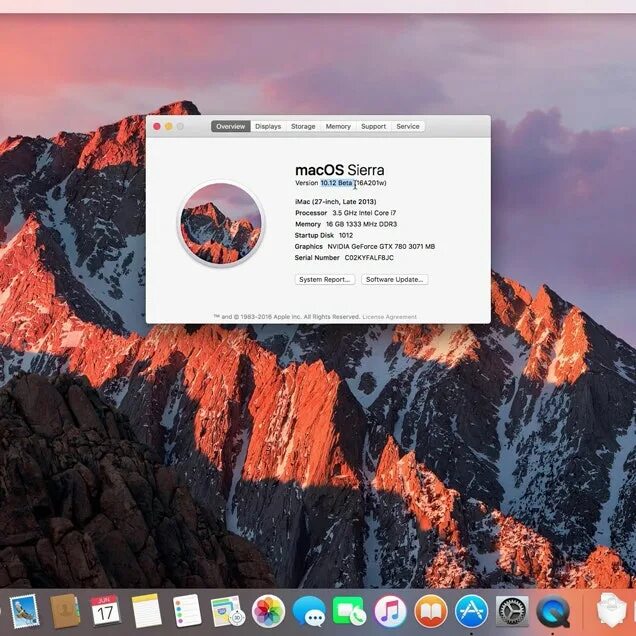The height and width of the screenshot is (636, 636).
Task: Open the Storage tab
Action: tap(303, 127)
